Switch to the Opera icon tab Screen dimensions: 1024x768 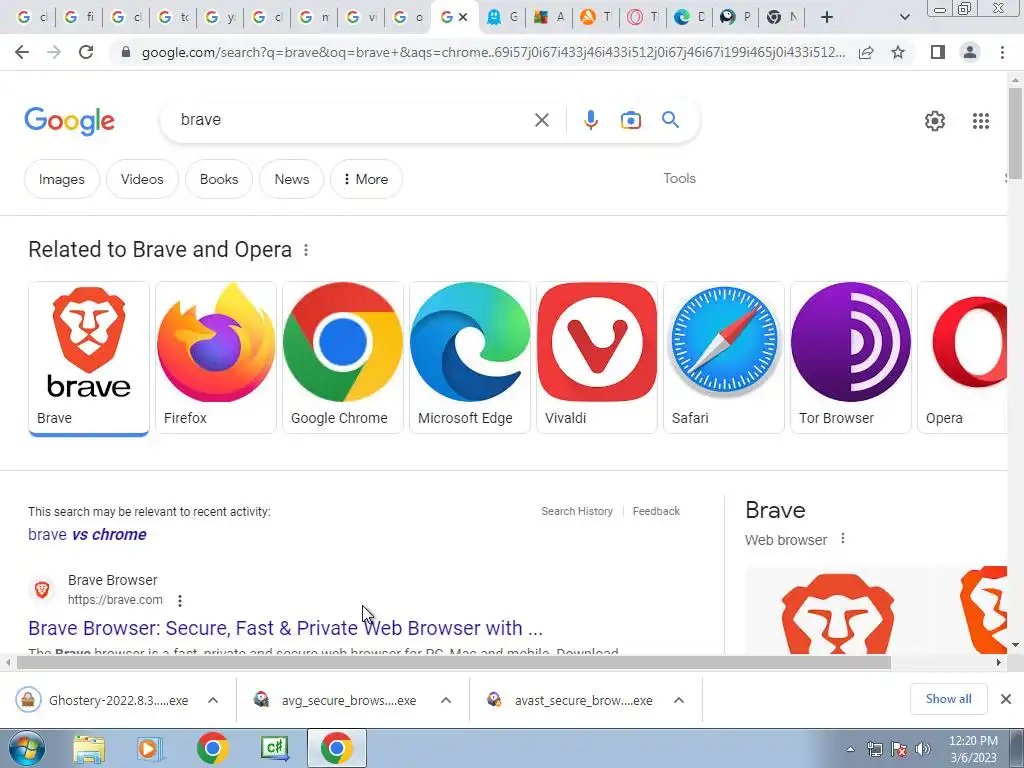[642, 18]
